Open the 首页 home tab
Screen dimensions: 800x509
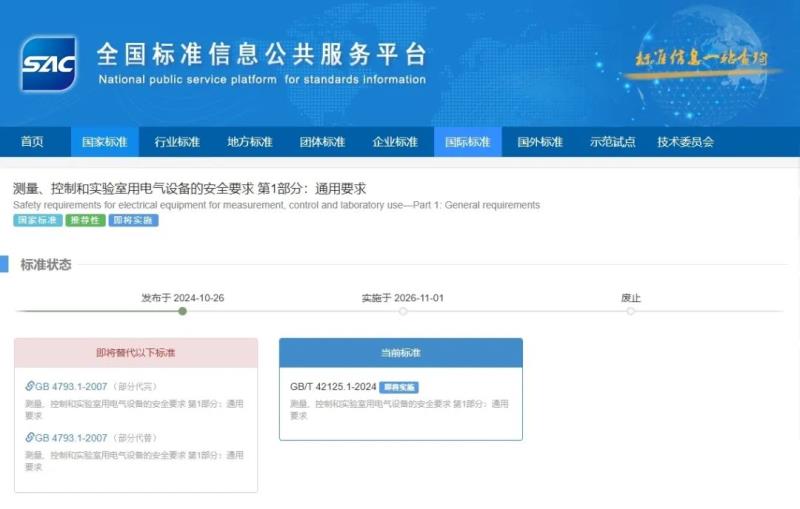coord(32,142)
